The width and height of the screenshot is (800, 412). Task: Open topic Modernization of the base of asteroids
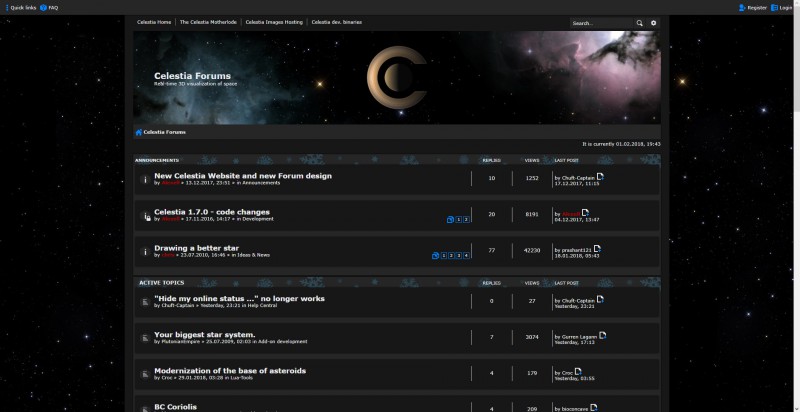(230, 371)
